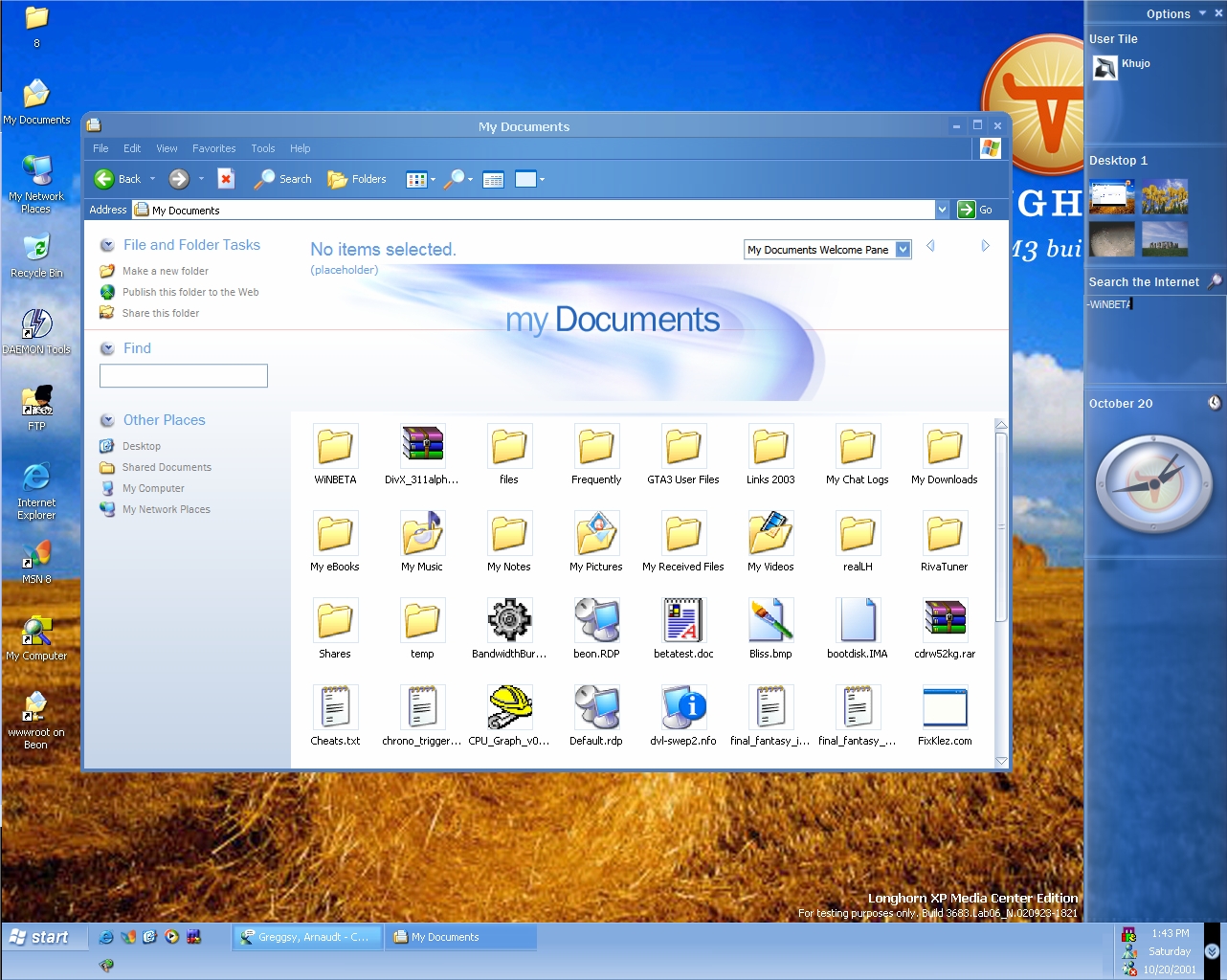Viewport: 1227px width, 980px height.
Task: Open the My Documents Welcome Pane dropdown
Action: [903, 250]
